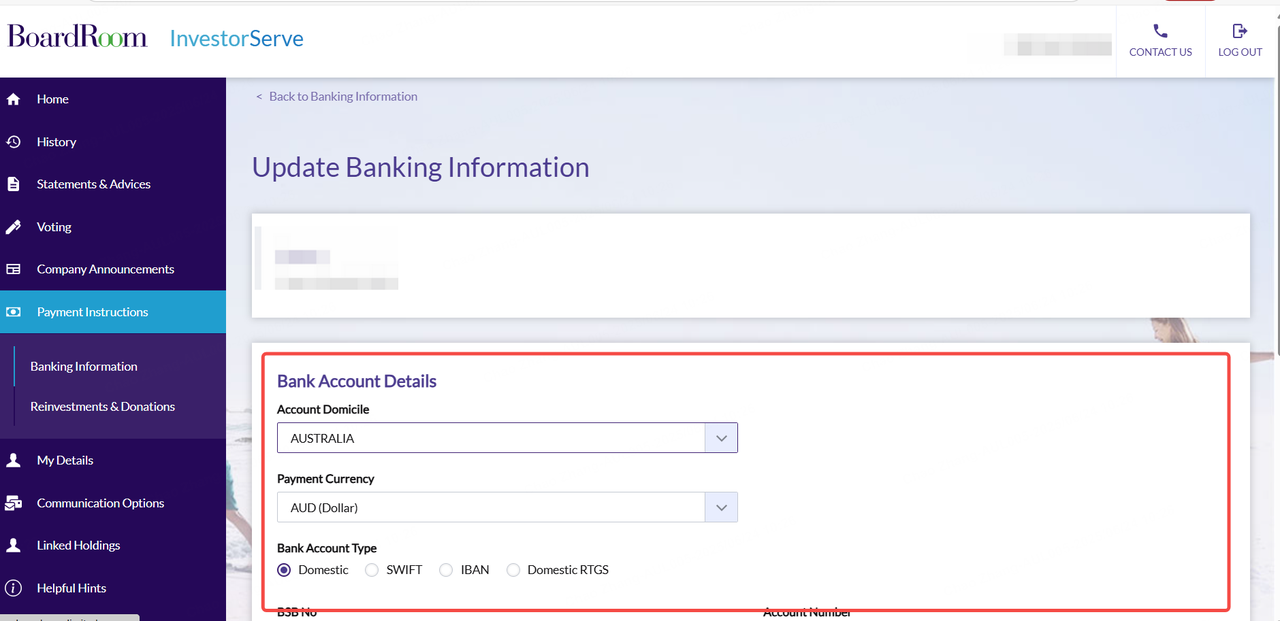Open Payment Instructions menu item

[113, 312]
